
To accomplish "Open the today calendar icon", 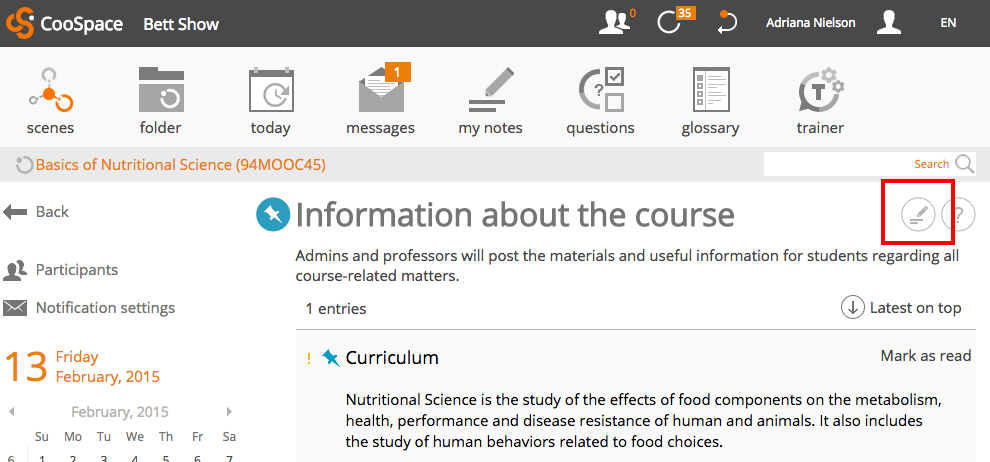I will tap(271, 90).
